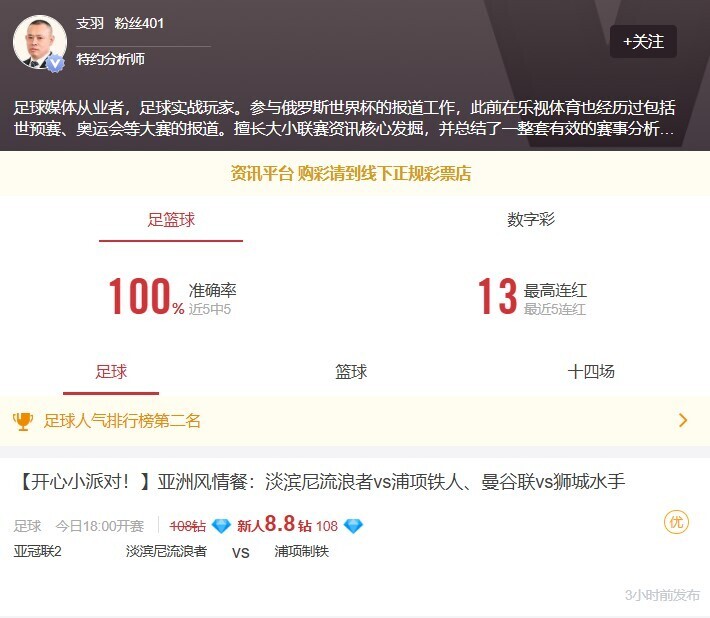
Task: Switch to the 数字彩 tab
Action: click(x=531, y=220)
